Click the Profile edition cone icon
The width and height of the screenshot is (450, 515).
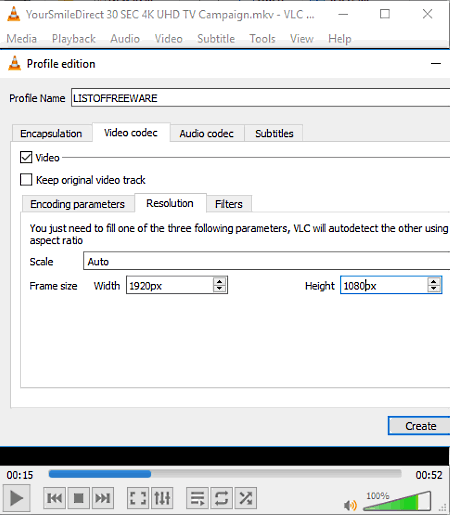[x=14, y=63]
